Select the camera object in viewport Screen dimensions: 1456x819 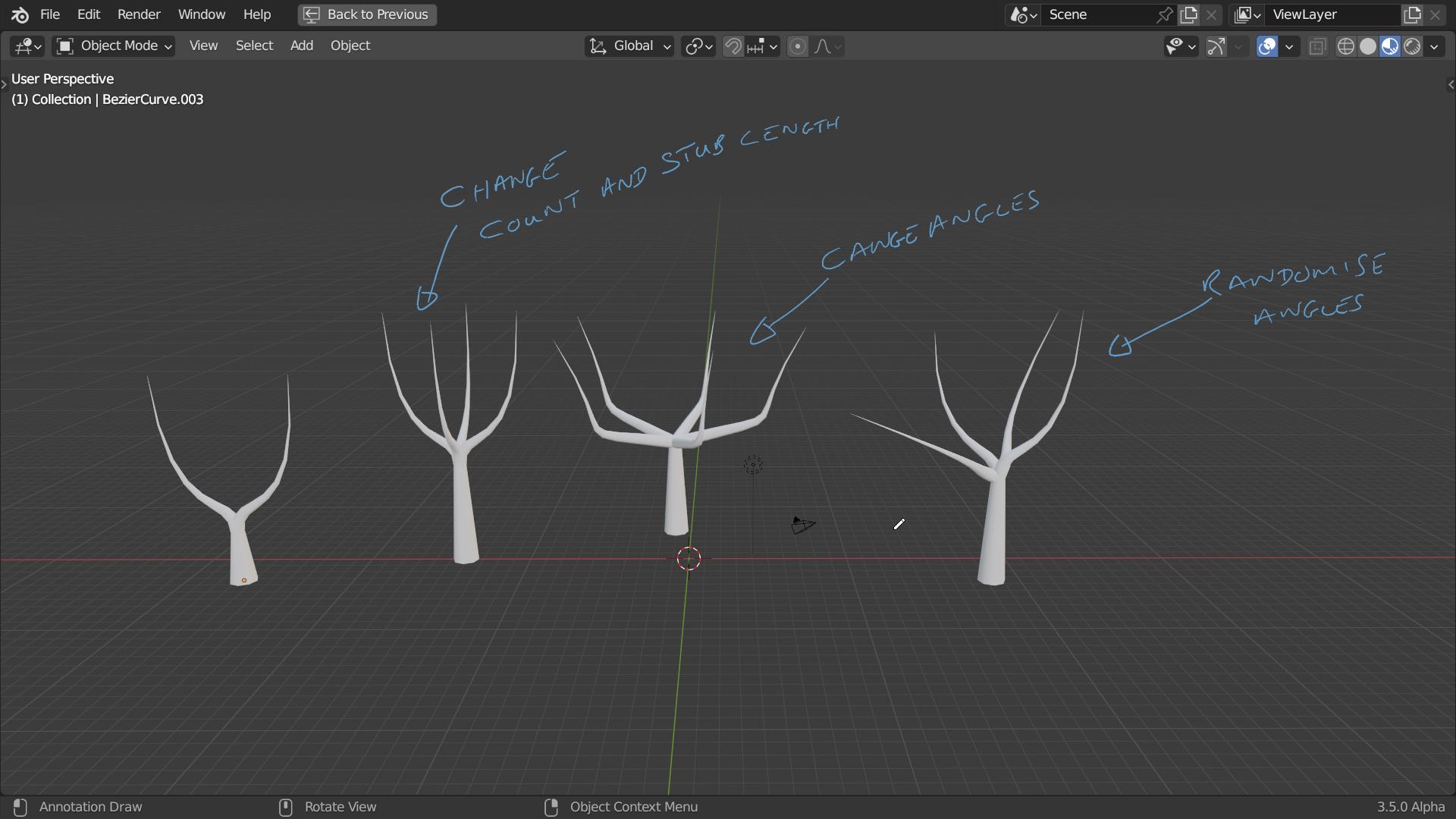tap(803, 525)
